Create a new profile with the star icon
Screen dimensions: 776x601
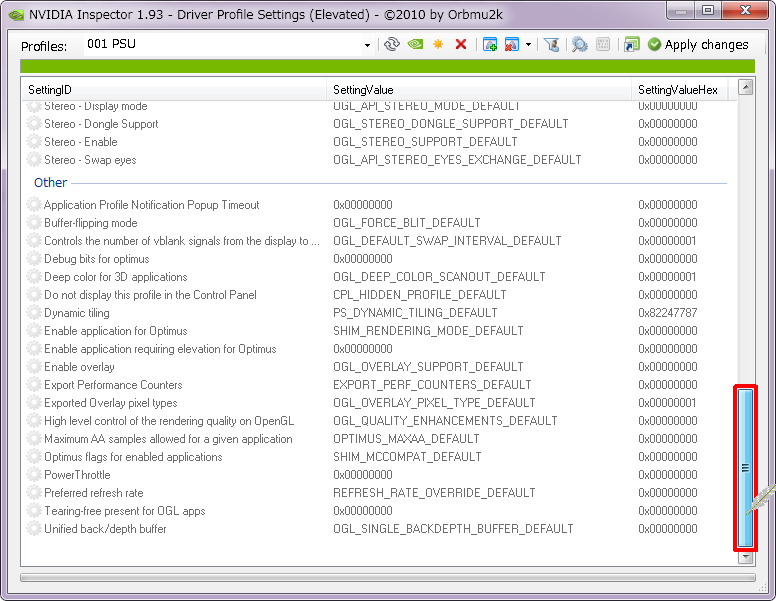point(438,45)
